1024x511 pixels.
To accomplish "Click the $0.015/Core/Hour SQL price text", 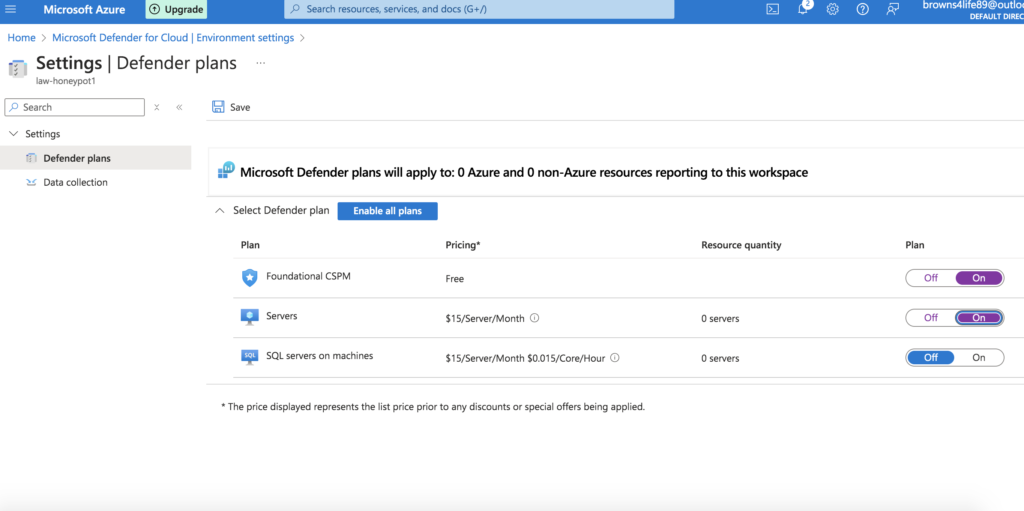I will (566, 358).
